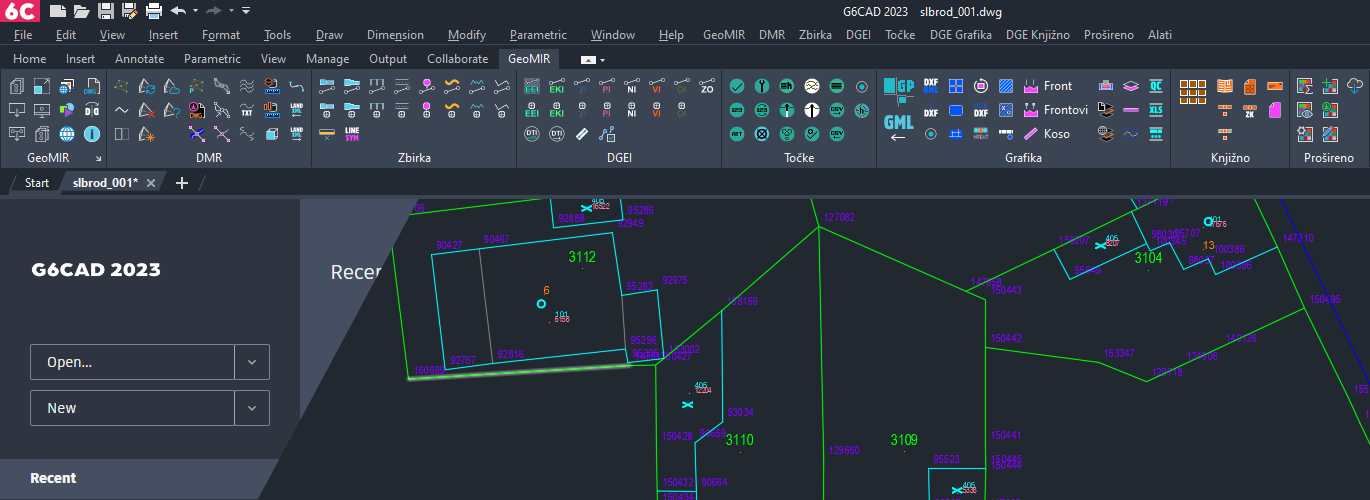
Task: Add a new drawing tab with plus button
Action: pos(181,183)
